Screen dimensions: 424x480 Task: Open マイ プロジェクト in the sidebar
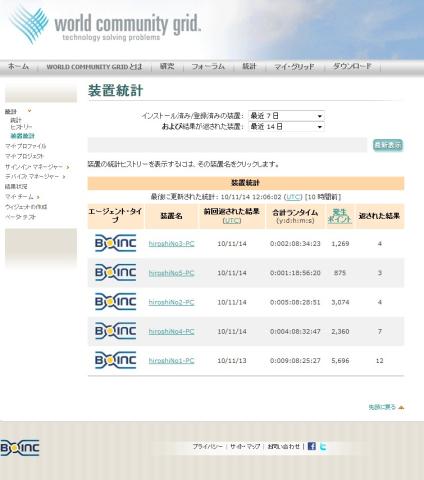pos(24,156)
